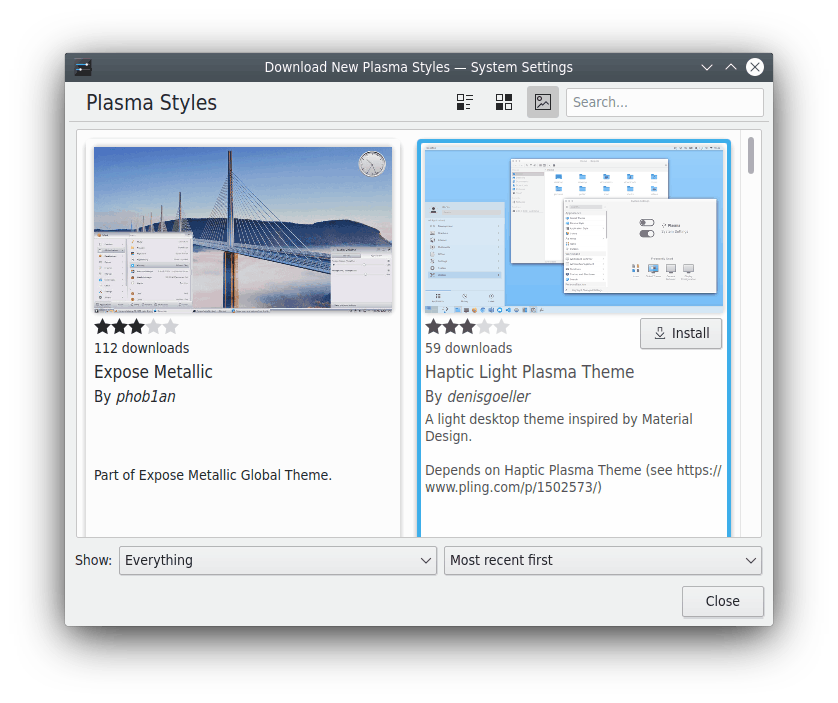Screen dimensions: 838x703
Task: Click the author name denisgoeller
Action: coord(488,397)
